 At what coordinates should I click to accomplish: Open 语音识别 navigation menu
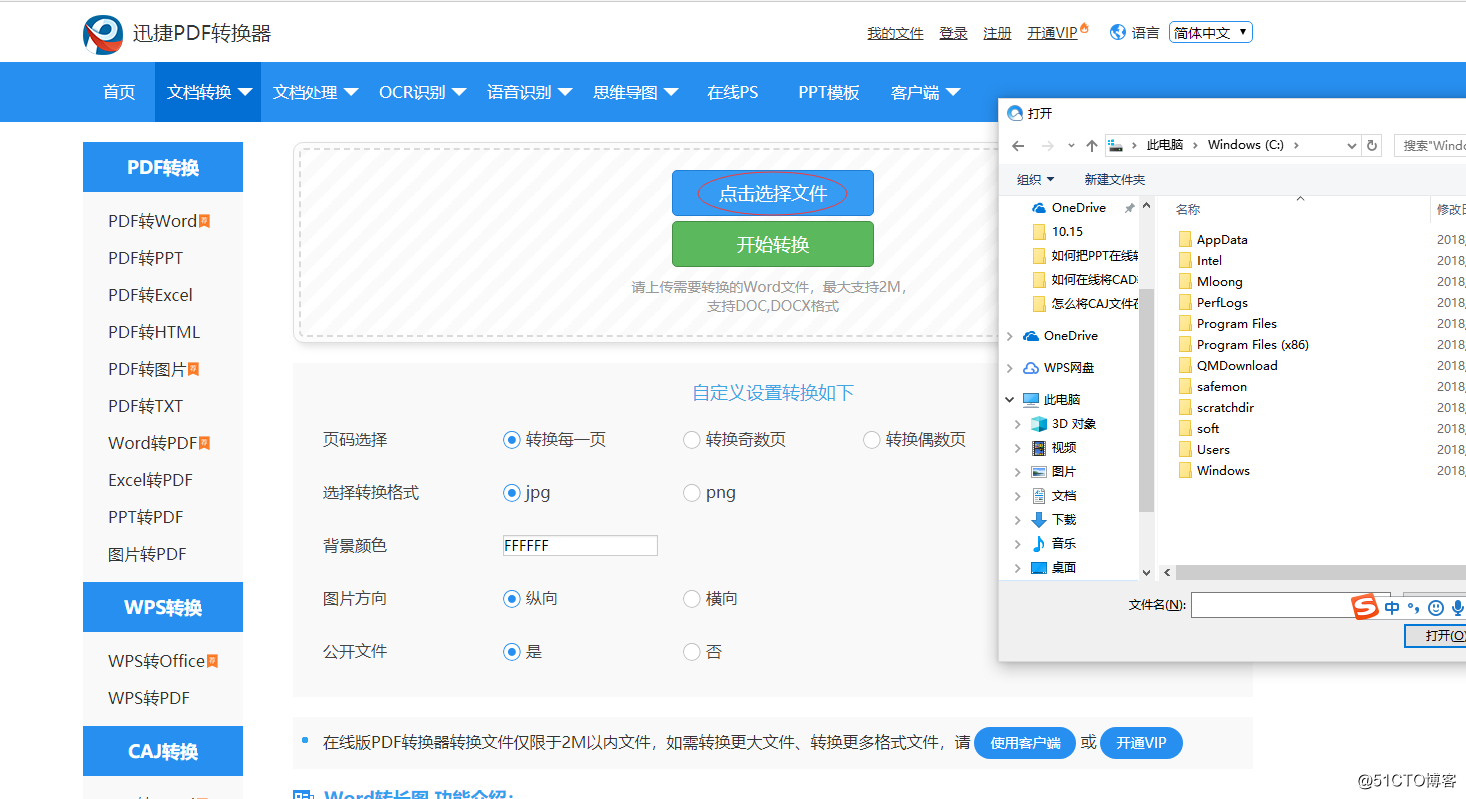(528, 92)
